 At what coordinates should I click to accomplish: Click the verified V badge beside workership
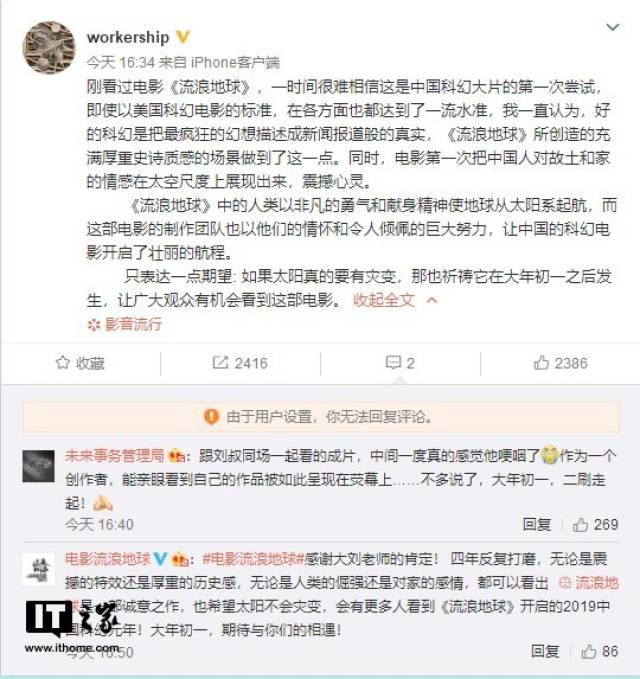(x=183, y=37)
